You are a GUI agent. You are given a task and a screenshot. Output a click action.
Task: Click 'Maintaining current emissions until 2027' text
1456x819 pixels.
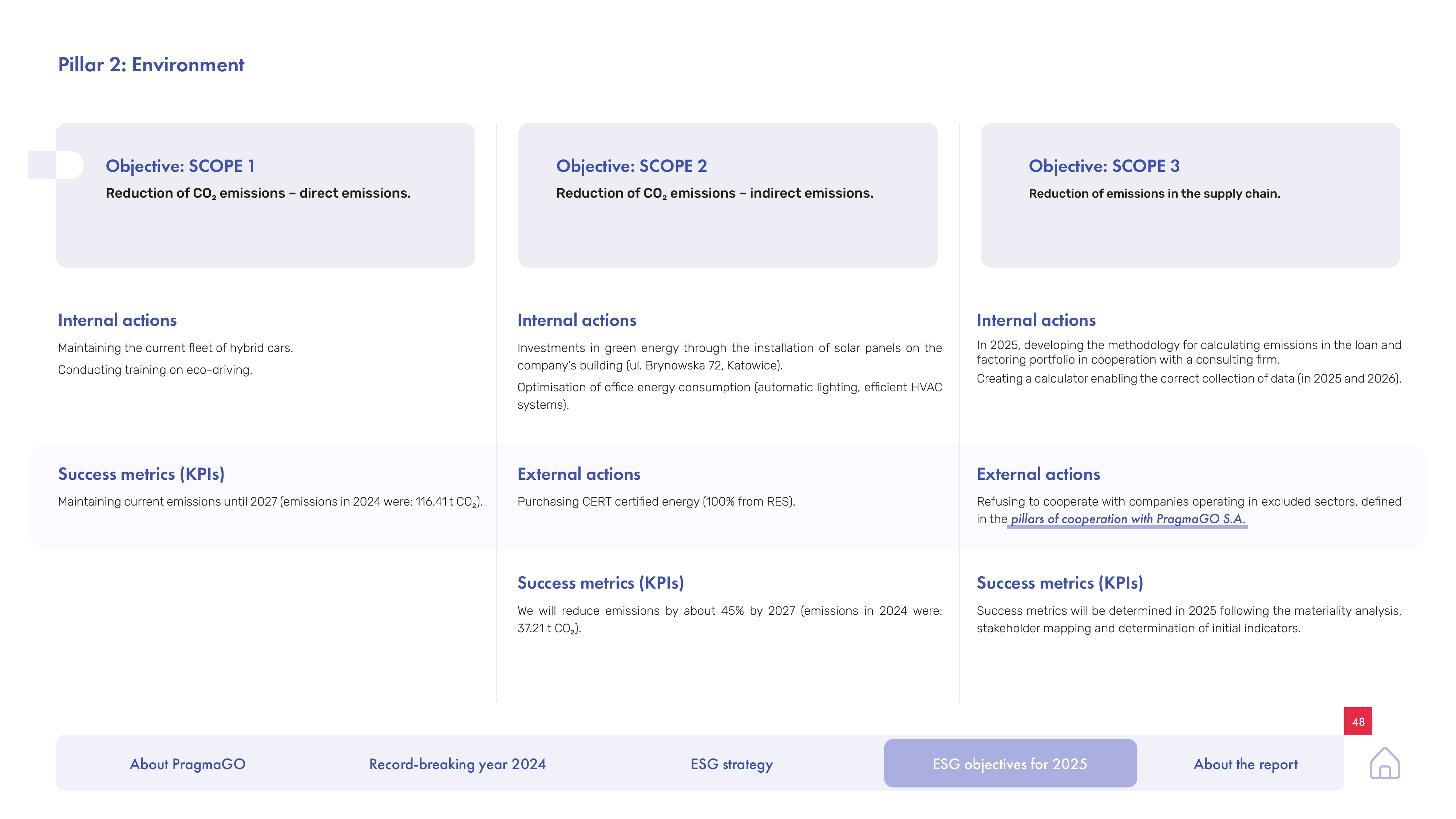coord(270,502)
